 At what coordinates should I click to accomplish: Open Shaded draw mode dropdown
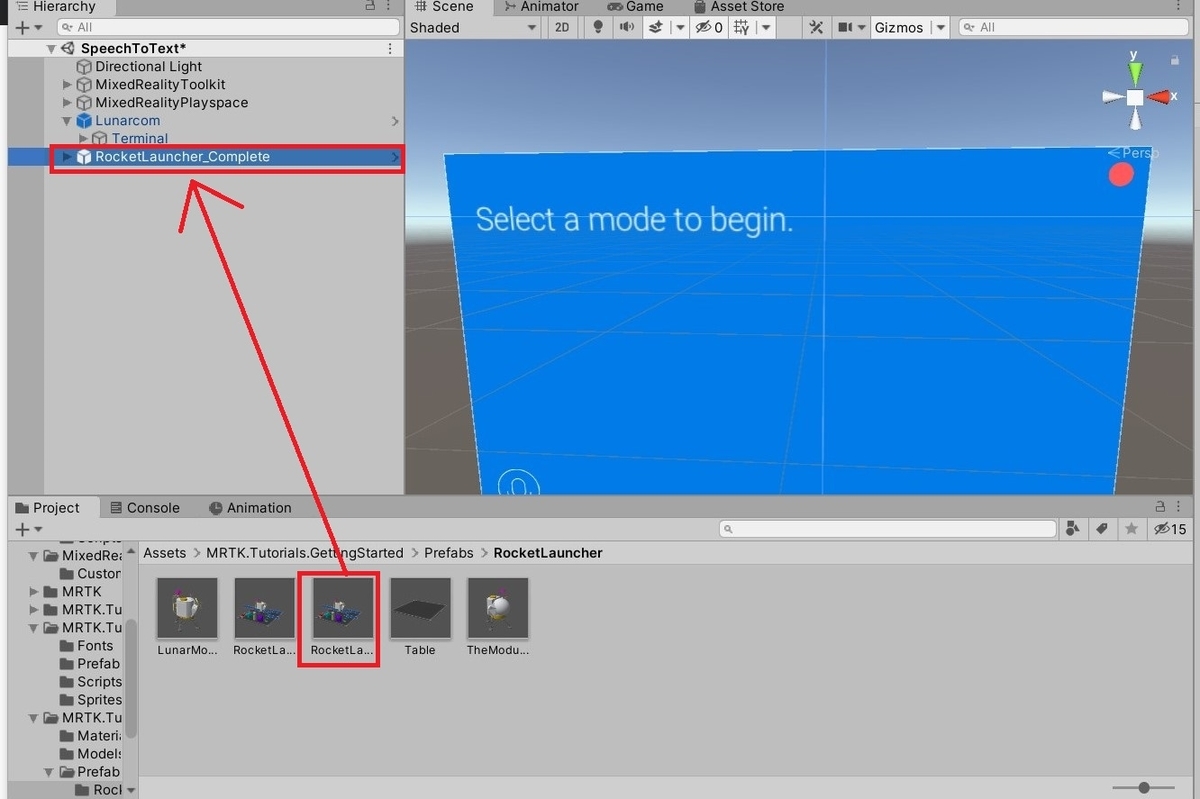pos(474,28)
